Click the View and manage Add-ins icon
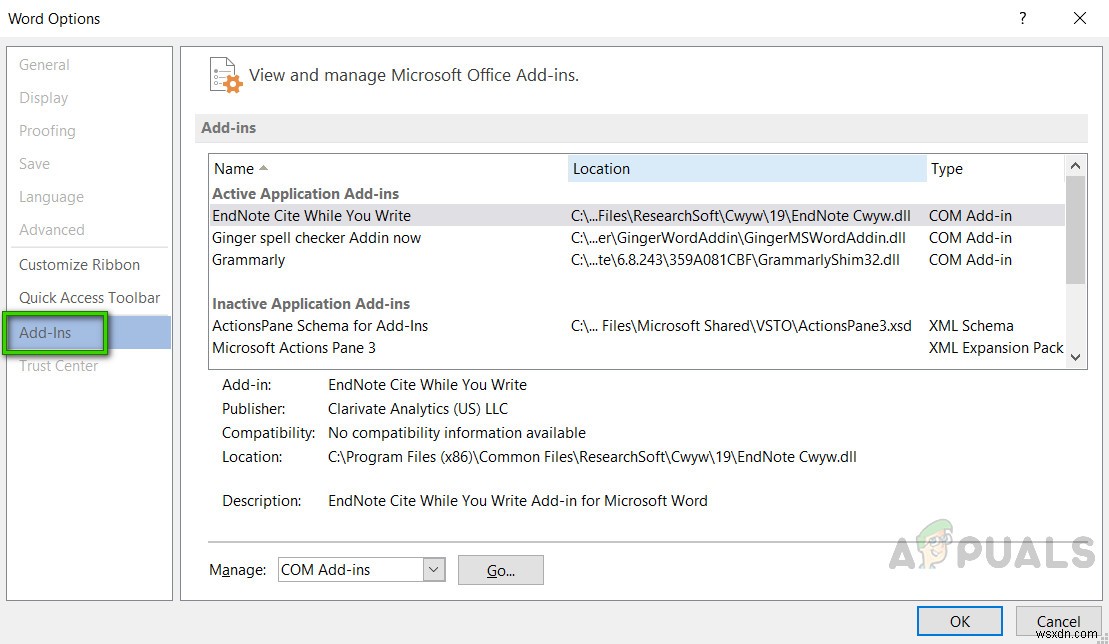The height and width of the screenshot is (644, 1109). pos(224,74)
